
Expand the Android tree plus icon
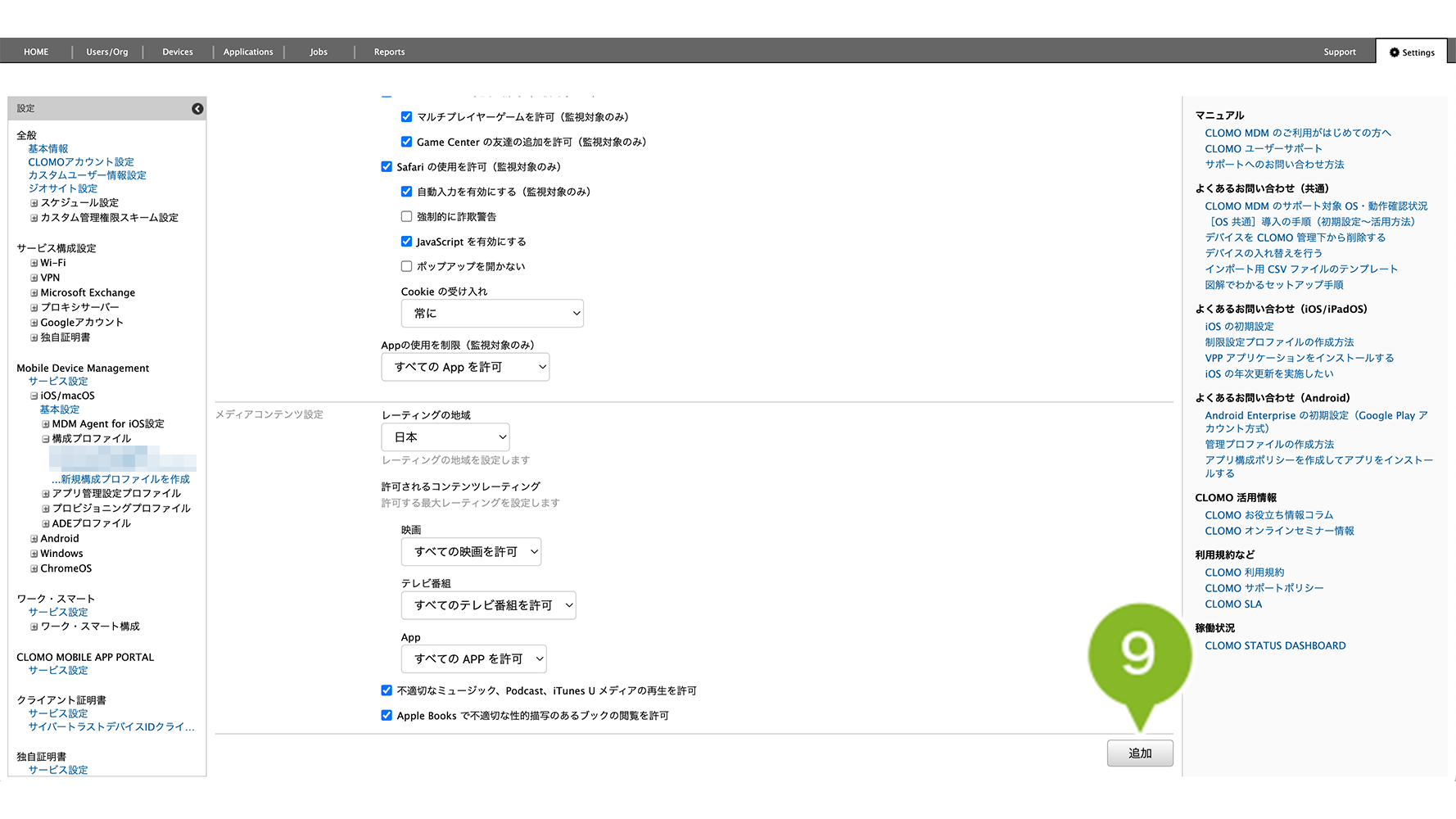coord(34,539)
